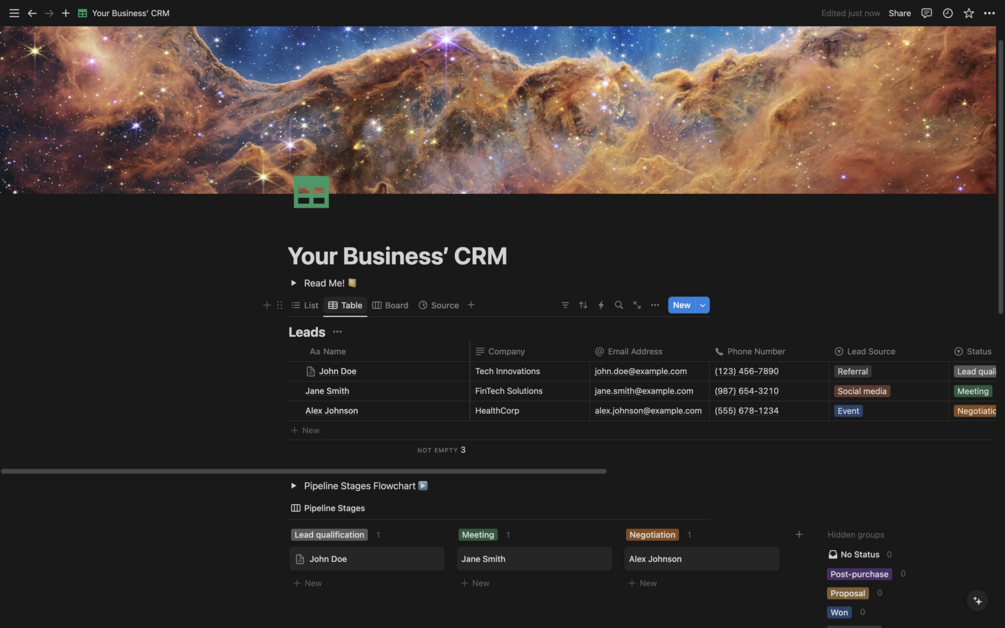
Task: Add new card under Meeting column
Action: tap(475, 583)
